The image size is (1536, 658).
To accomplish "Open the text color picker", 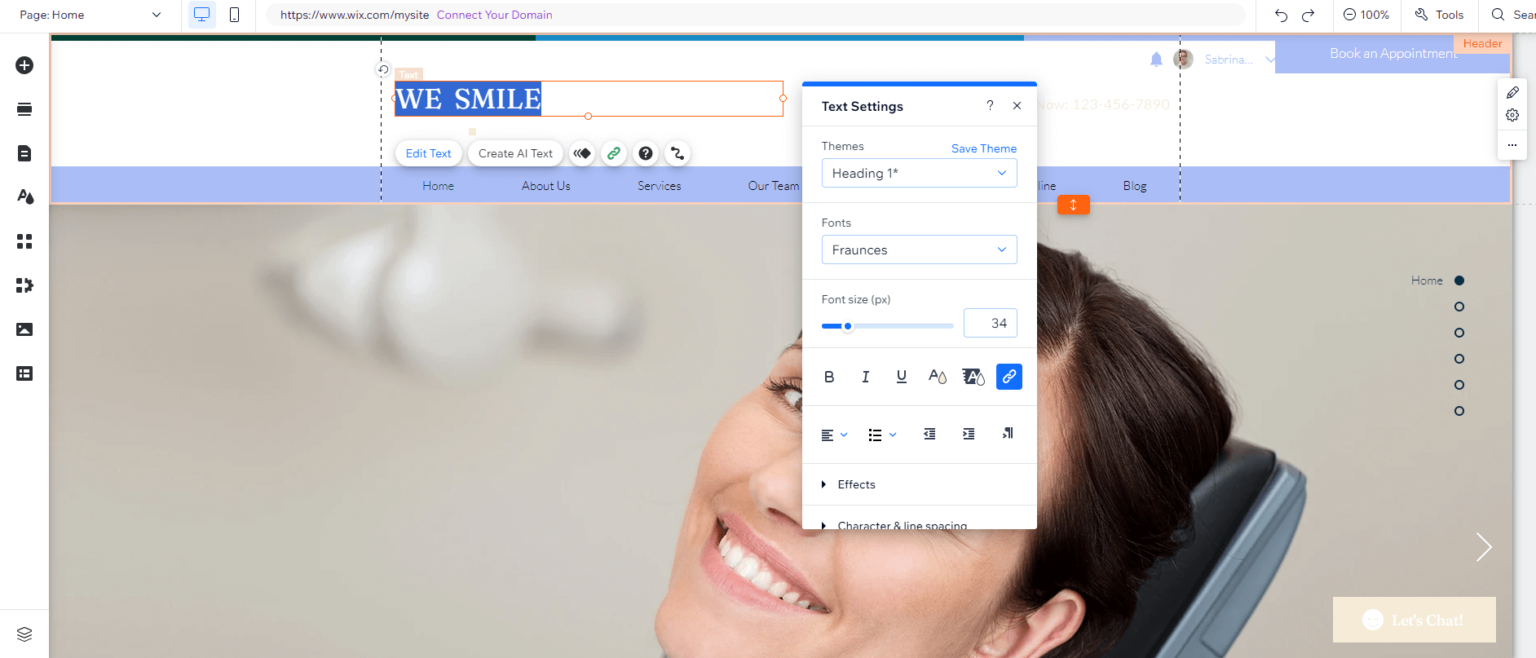I will pos(937,376).
